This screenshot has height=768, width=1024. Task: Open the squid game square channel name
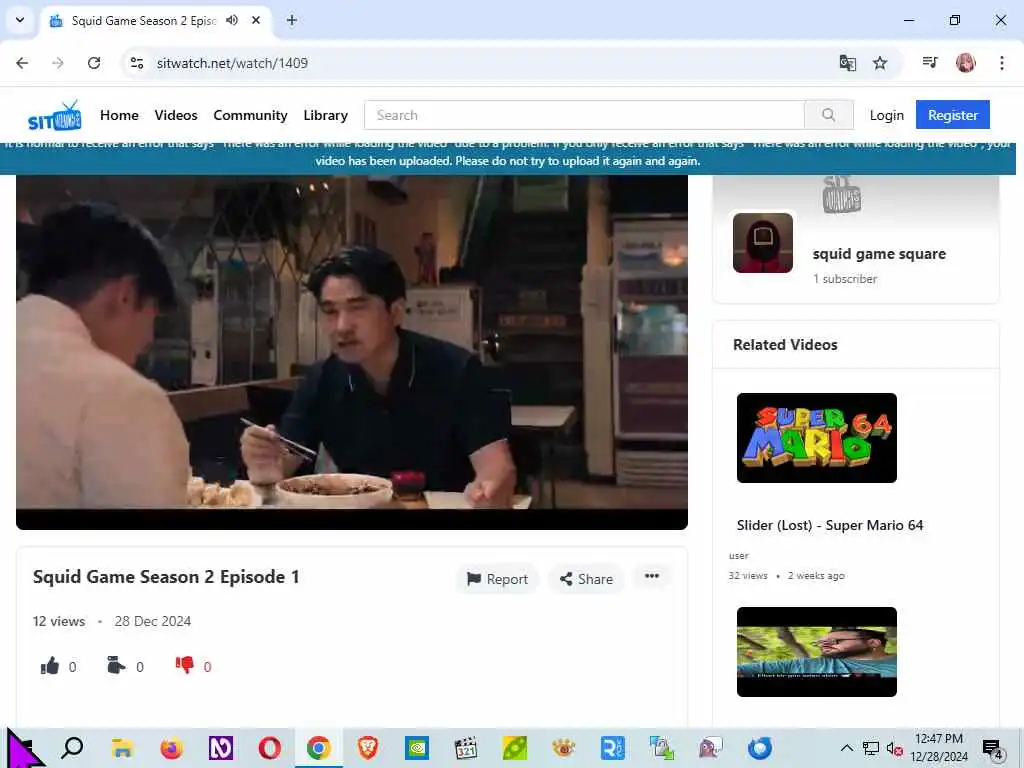pos(879,253)
